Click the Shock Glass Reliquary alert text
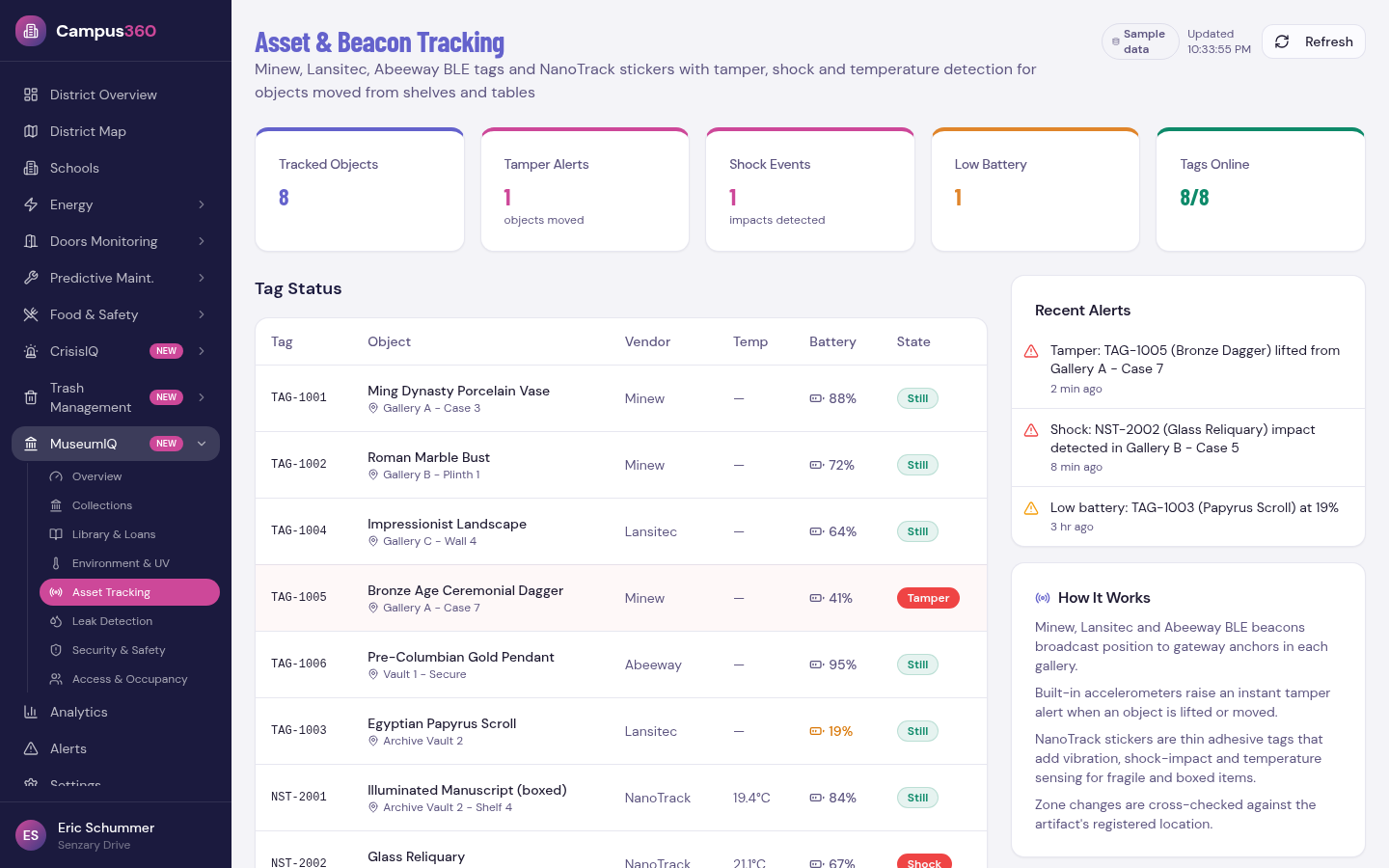1389x868 pixels. tap(1183, 439)
